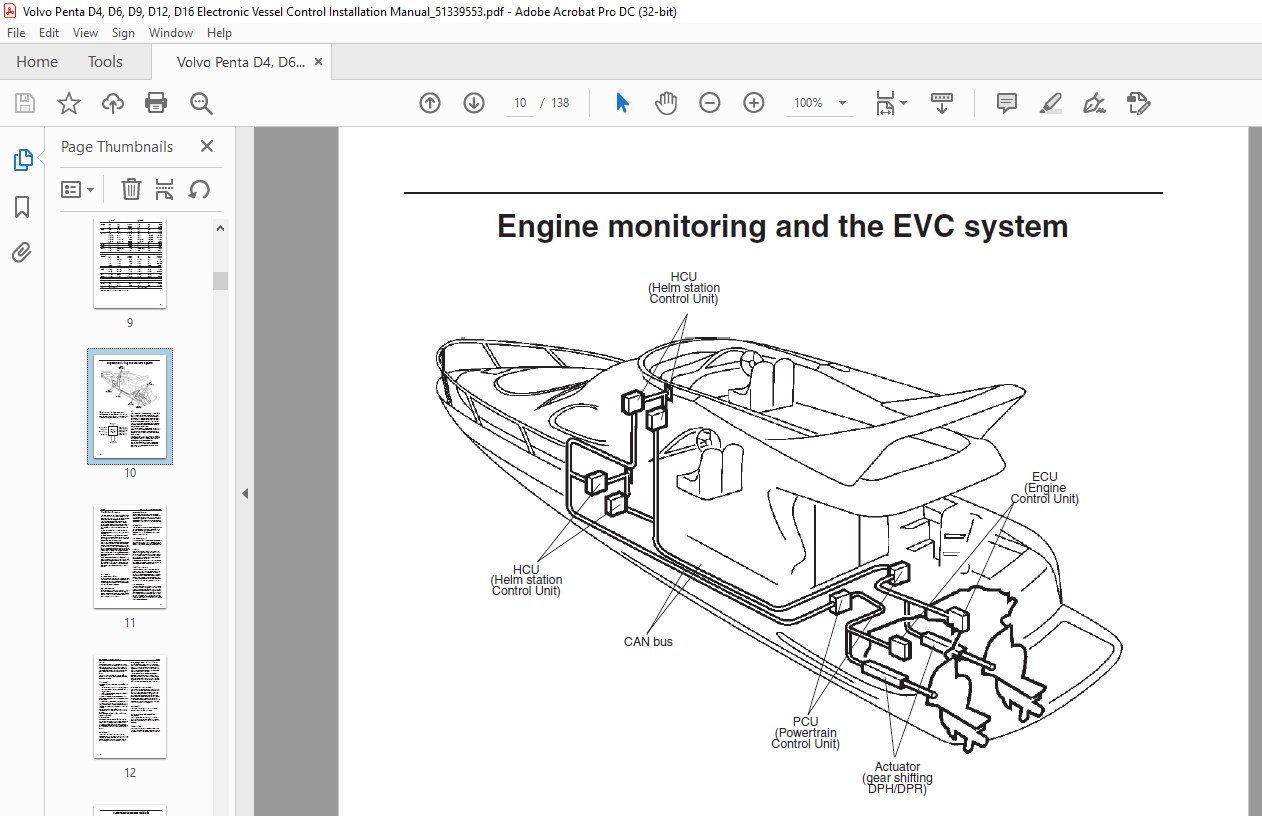The height and width of the screenshot is (816, 1262).
Task: Go to previous page arrow
Action: coord(430,103)
